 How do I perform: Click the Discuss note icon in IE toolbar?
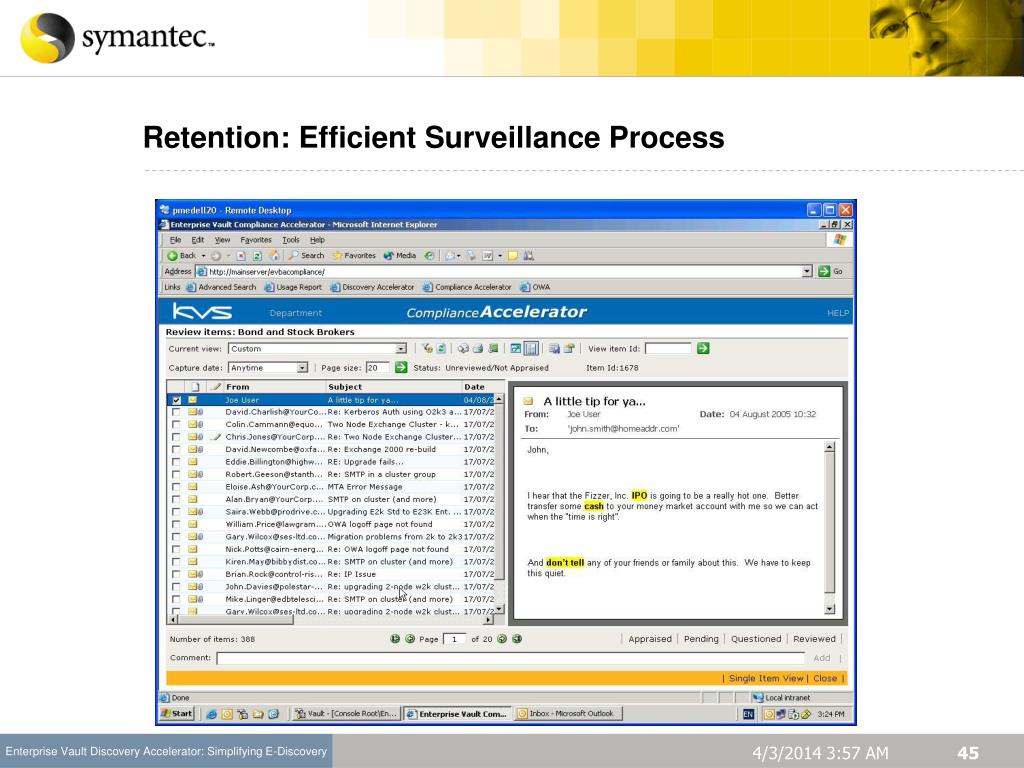(x=513, y=256)
